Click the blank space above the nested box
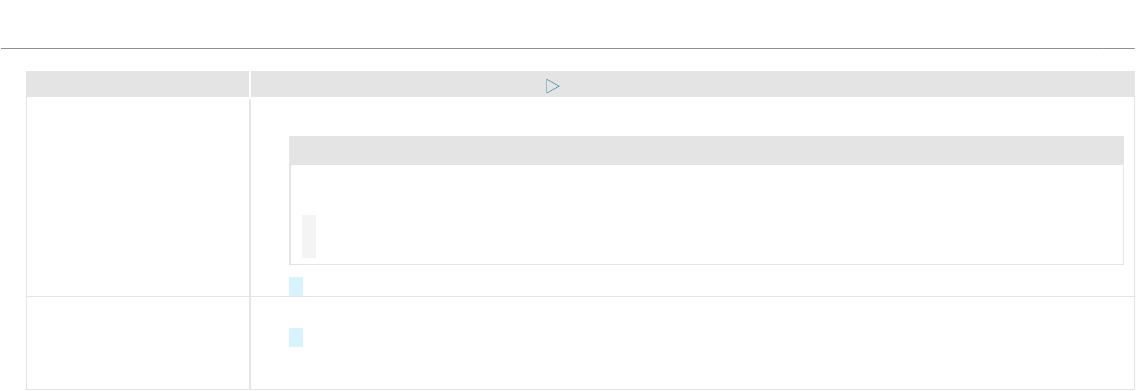This screenshot has width=1136, height=391. click(x=691, y=117)
